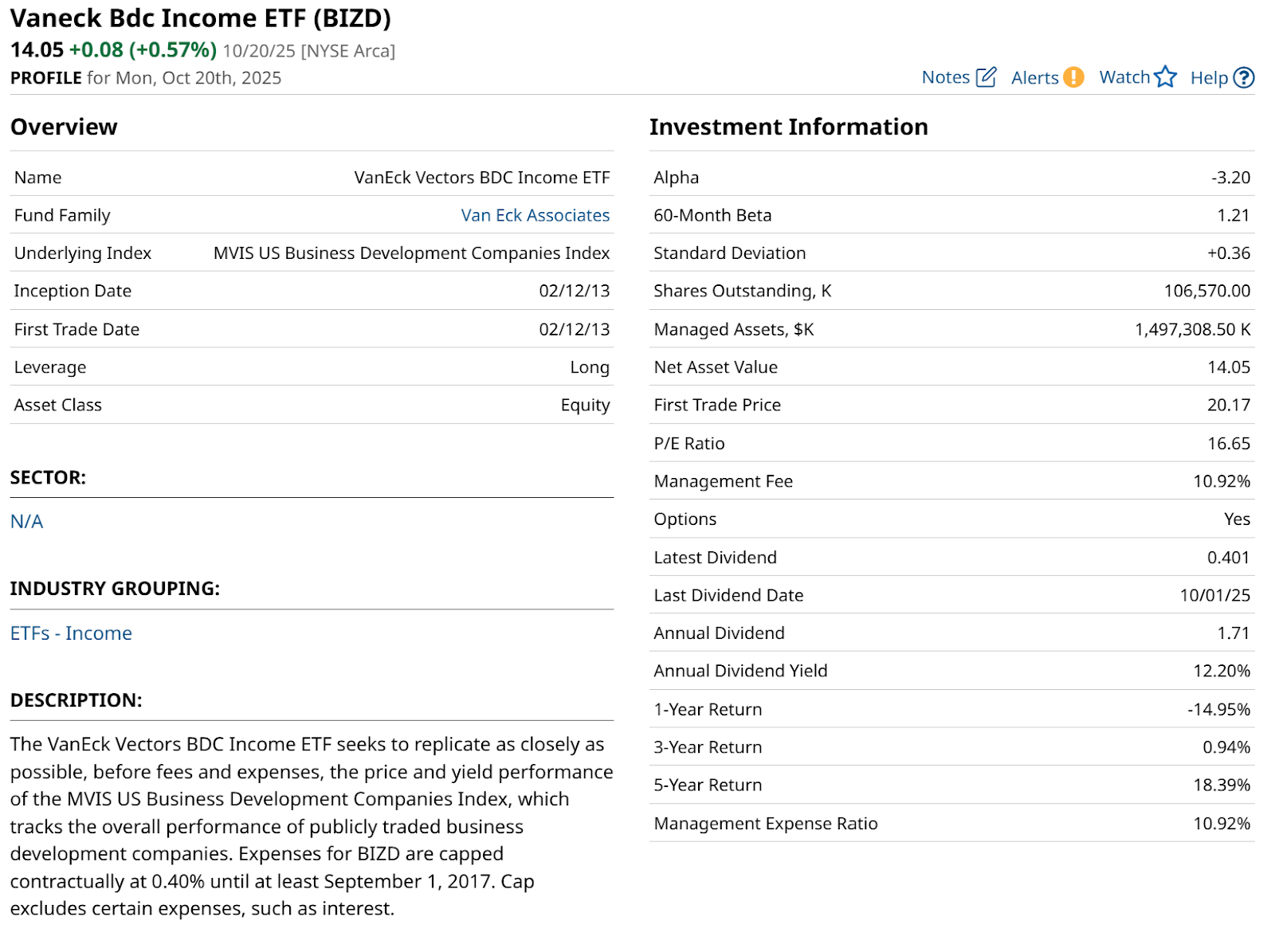Click the Annual Dividend Yield value 12.20%
The image size is (1275, 952).
1221,671
